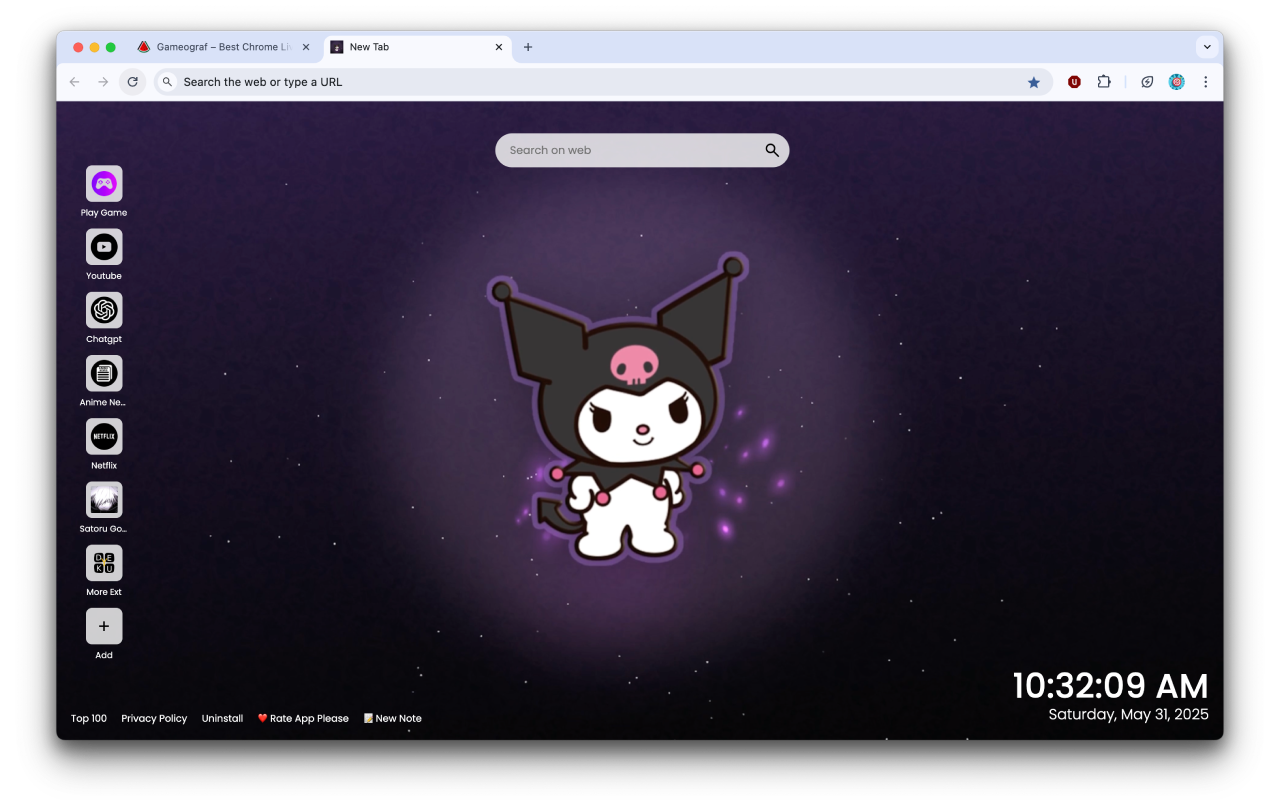Click the Saturday, May 31, 2025 date
Image resolution: width=1280 pixels, height=800 pixels.
point(1128,714)
